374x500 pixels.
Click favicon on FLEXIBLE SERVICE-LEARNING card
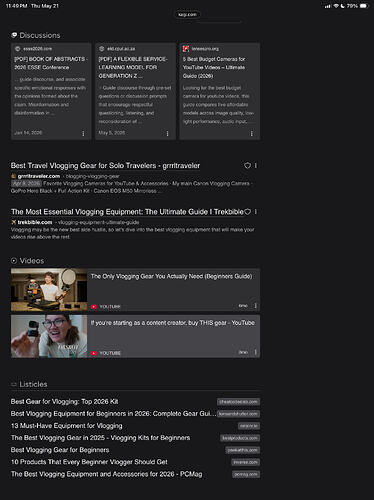click(x=102, y=49)
